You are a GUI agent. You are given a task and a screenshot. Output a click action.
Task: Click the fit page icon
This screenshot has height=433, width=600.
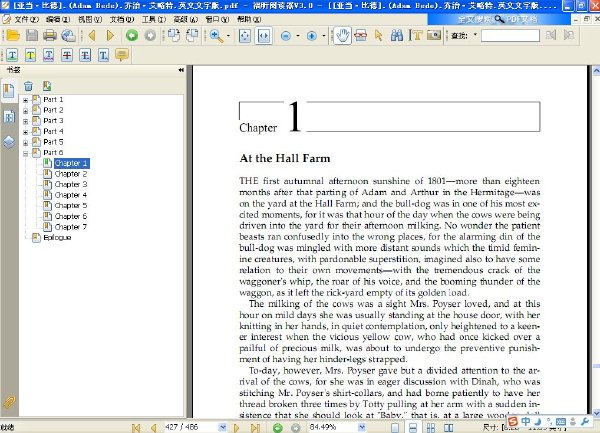point(245,36)
